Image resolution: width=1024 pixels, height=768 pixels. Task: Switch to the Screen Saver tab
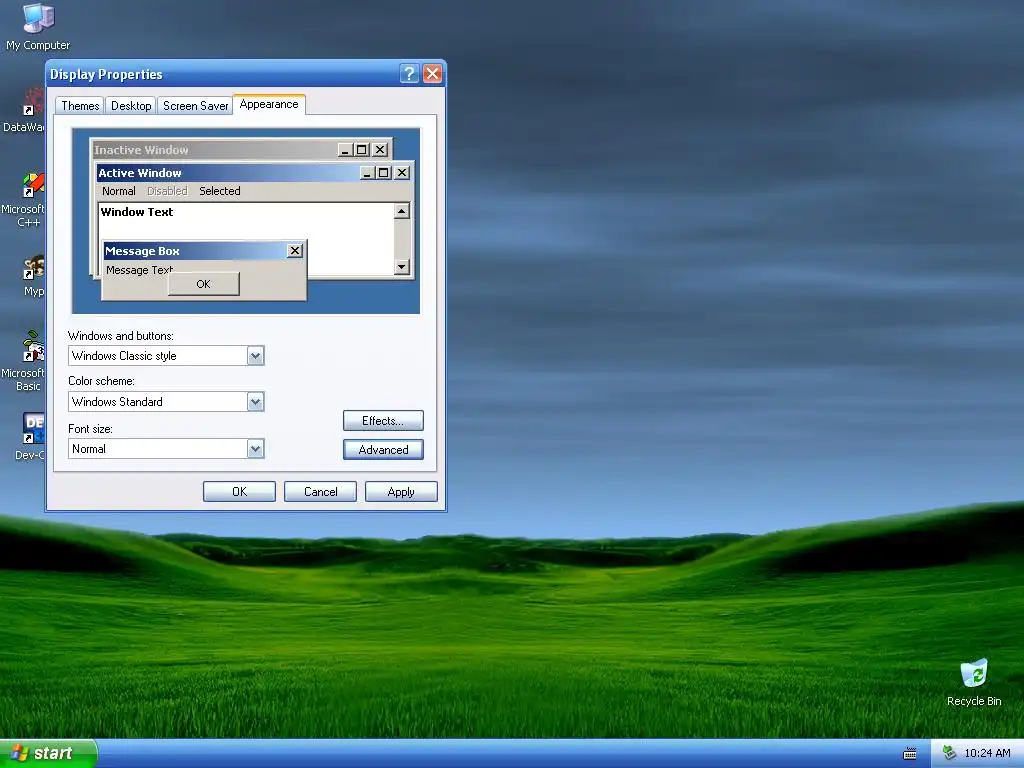[195, 106]
